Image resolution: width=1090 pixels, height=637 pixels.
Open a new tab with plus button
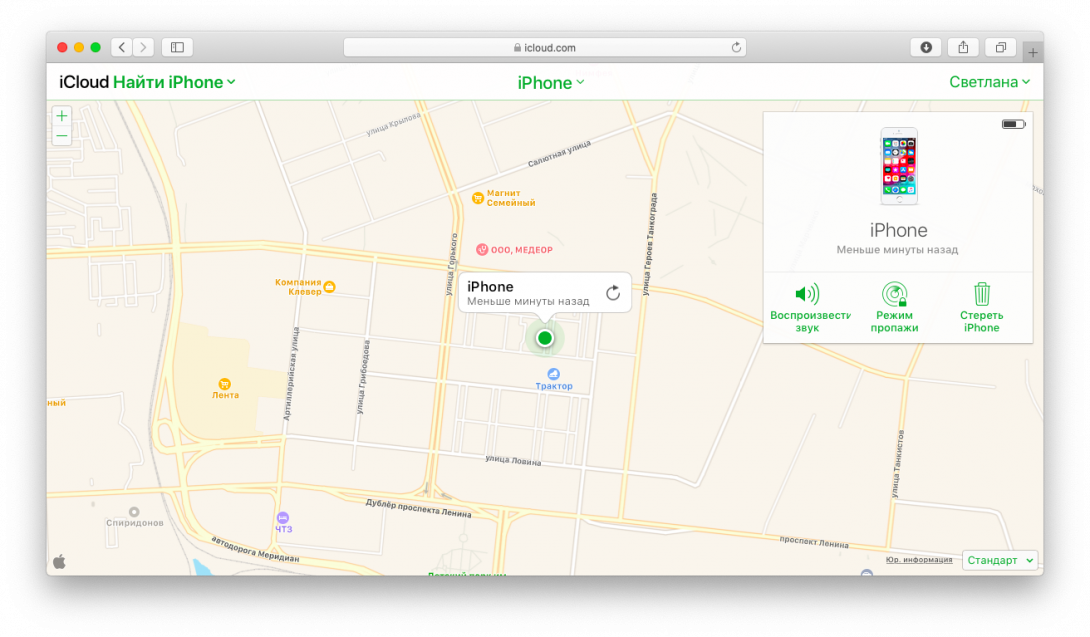coord(1033,52)
